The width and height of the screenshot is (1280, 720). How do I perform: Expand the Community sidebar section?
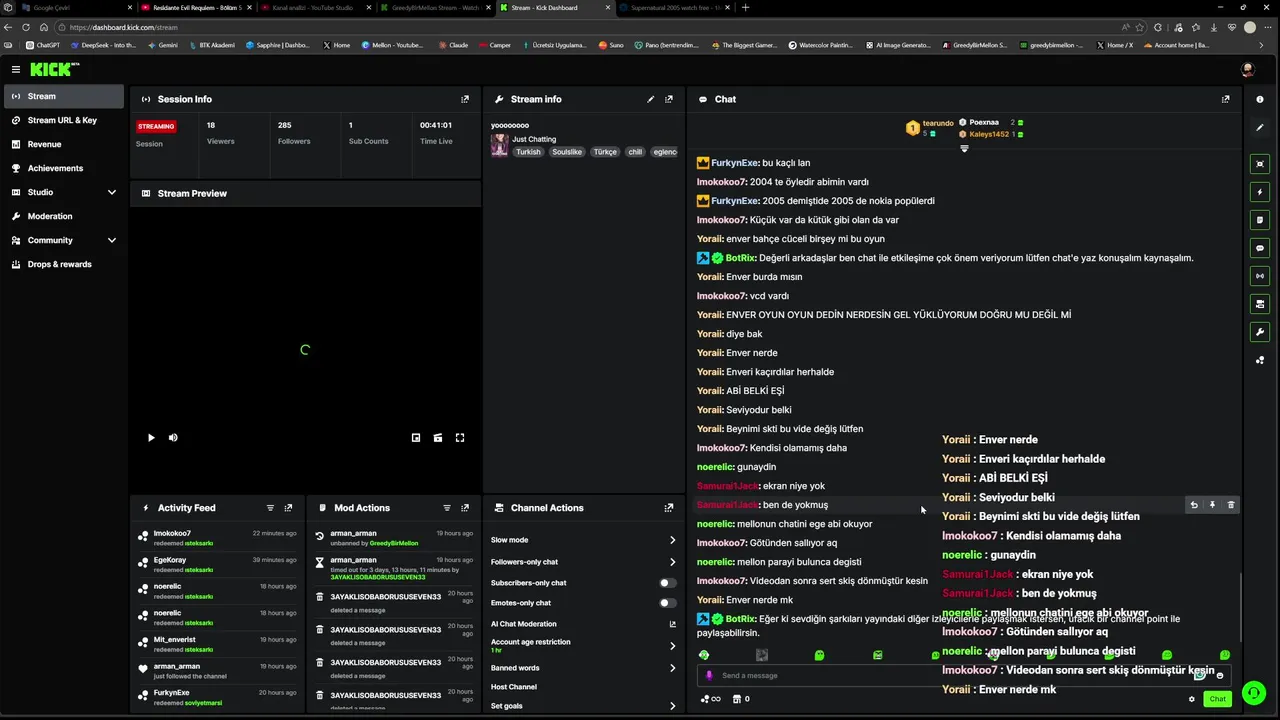(x=111, y=240)
